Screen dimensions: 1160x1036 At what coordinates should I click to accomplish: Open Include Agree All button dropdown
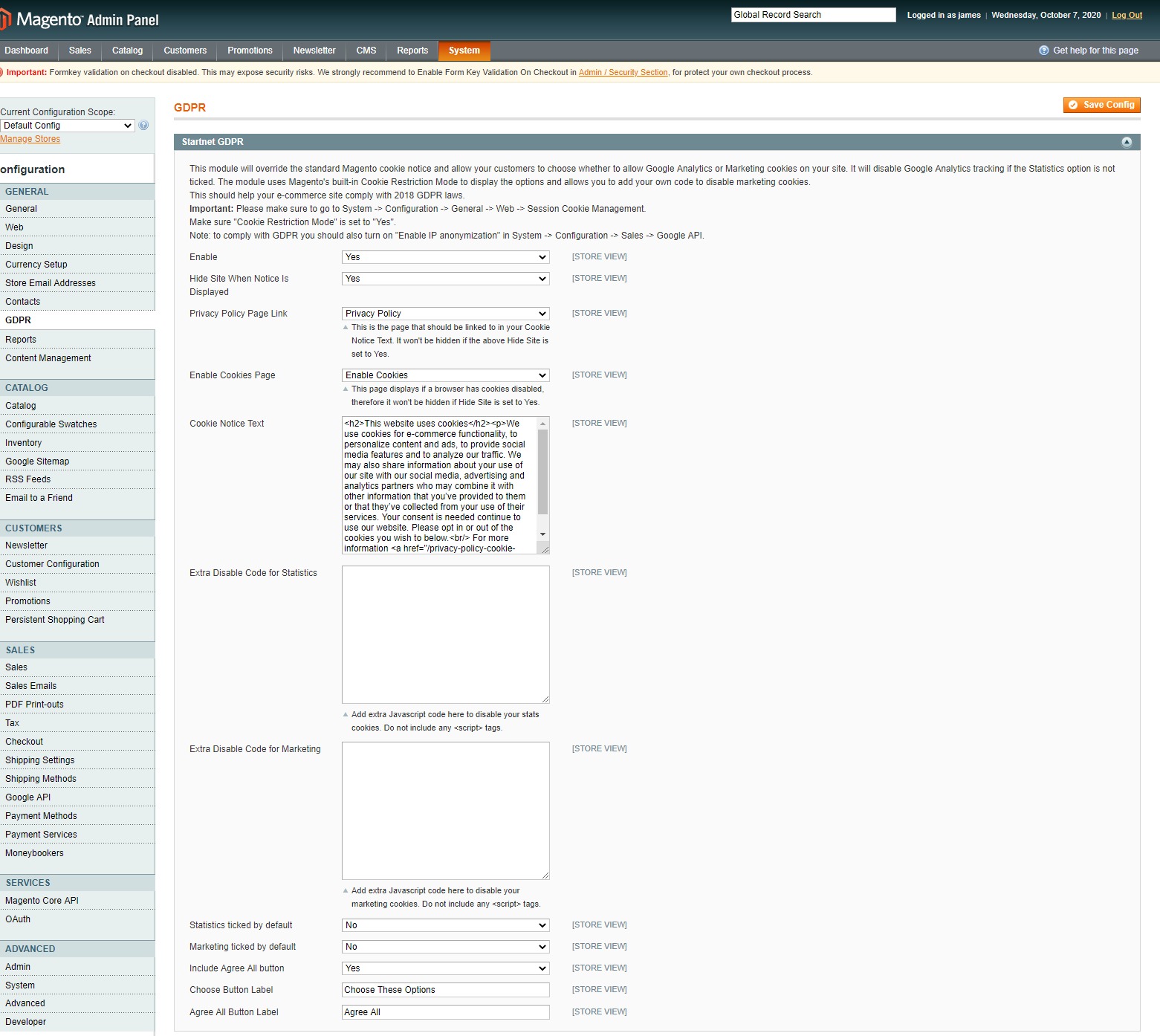click(446, 968)
